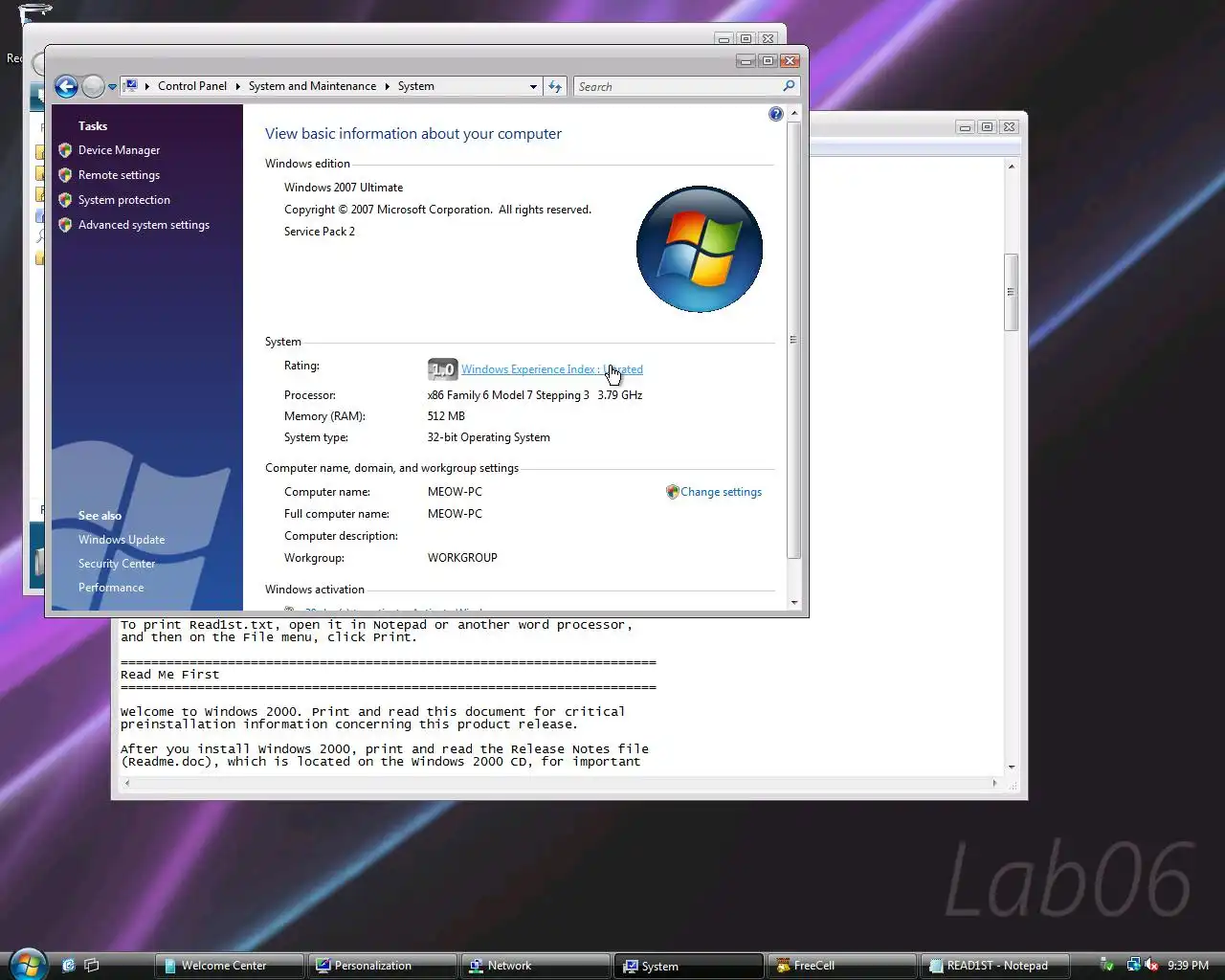Click System window scrollbar down arrow
Screen dimensions: 1225x980
tap(794, 603)
